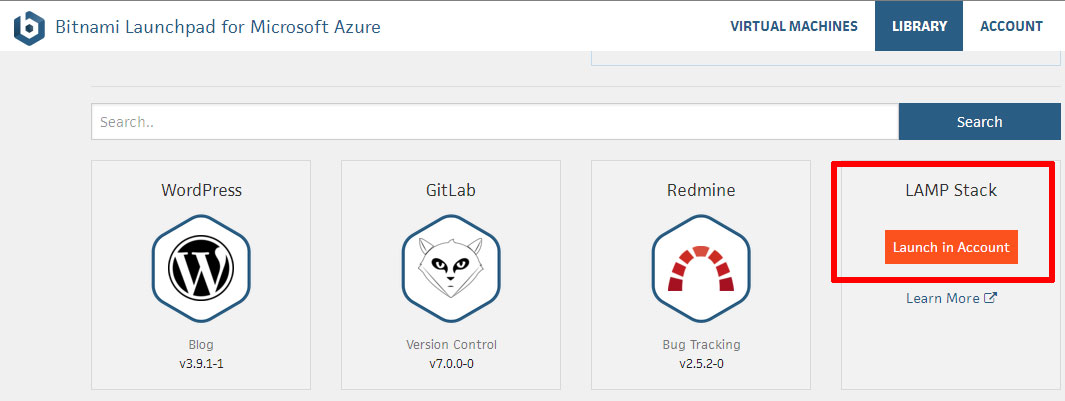Click the Blog category label
The width and height of the screenshot is (1065, 401).
(201, 345)
